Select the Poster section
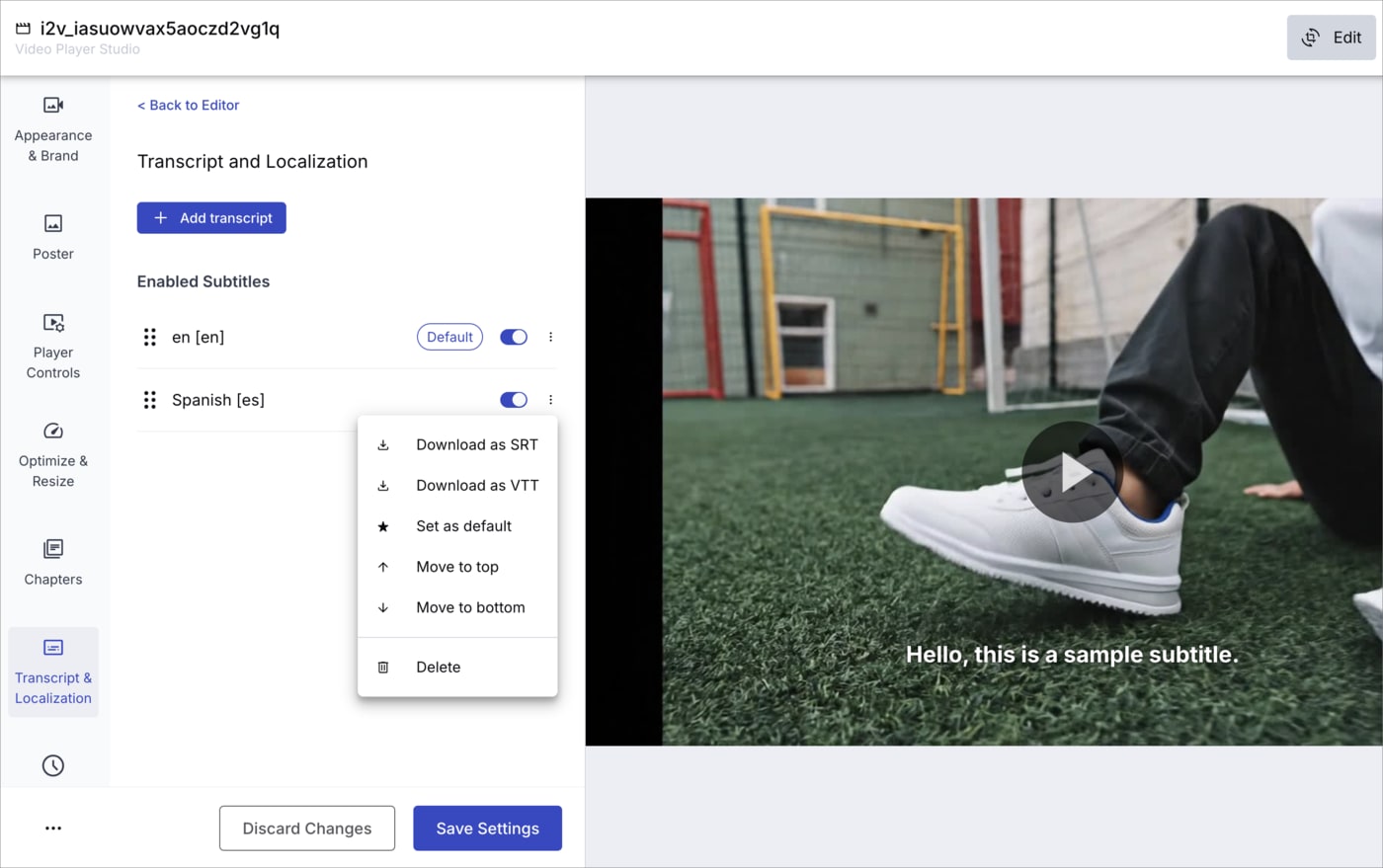Image resolution: width=1383 pixels, height=868 pixels. (52, 237)
